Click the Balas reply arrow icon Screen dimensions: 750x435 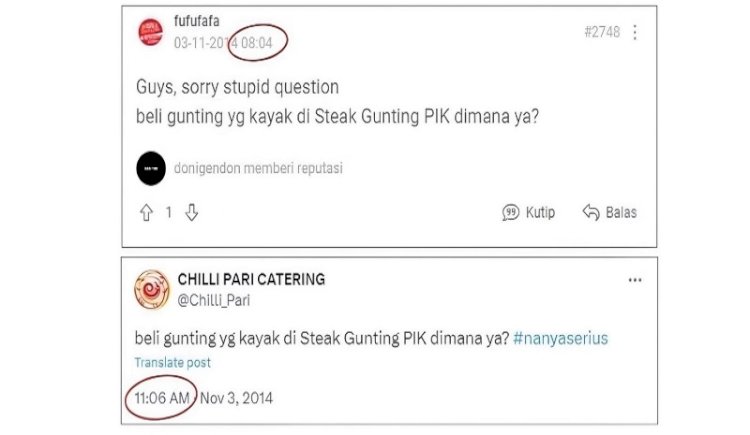pos(591,212)
